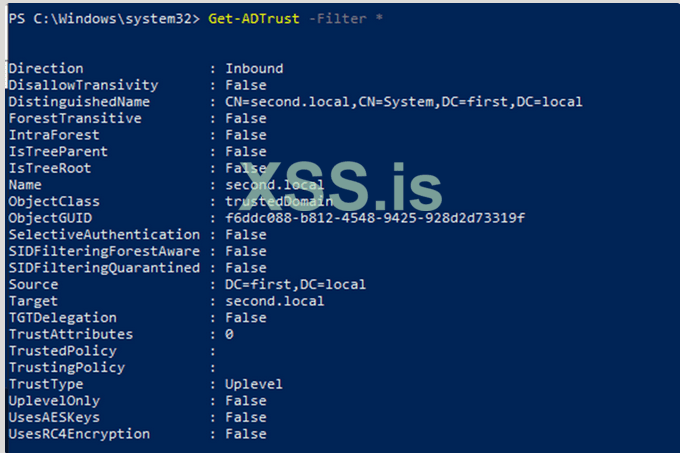
Task: Click the CN=second.local distinguished name value
Action: [x=403, y=102]
